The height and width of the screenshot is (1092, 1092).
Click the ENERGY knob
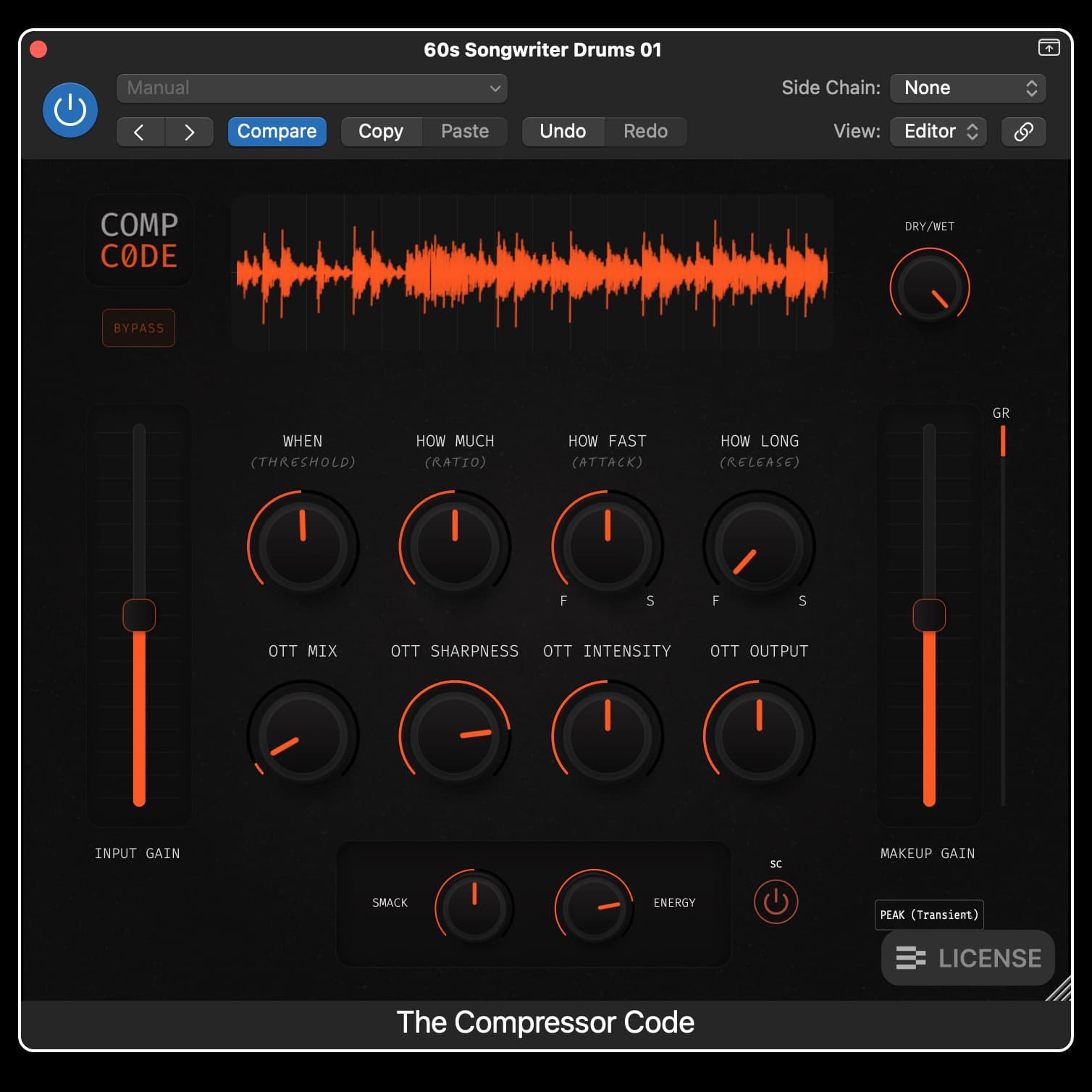594,908
